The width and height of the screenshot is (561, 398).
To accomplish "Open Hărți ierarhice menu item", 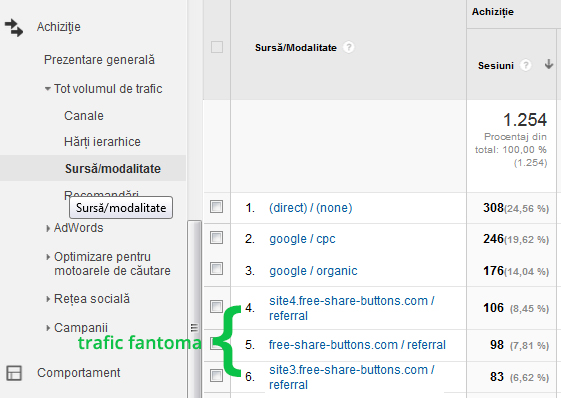I will [102, 142].
